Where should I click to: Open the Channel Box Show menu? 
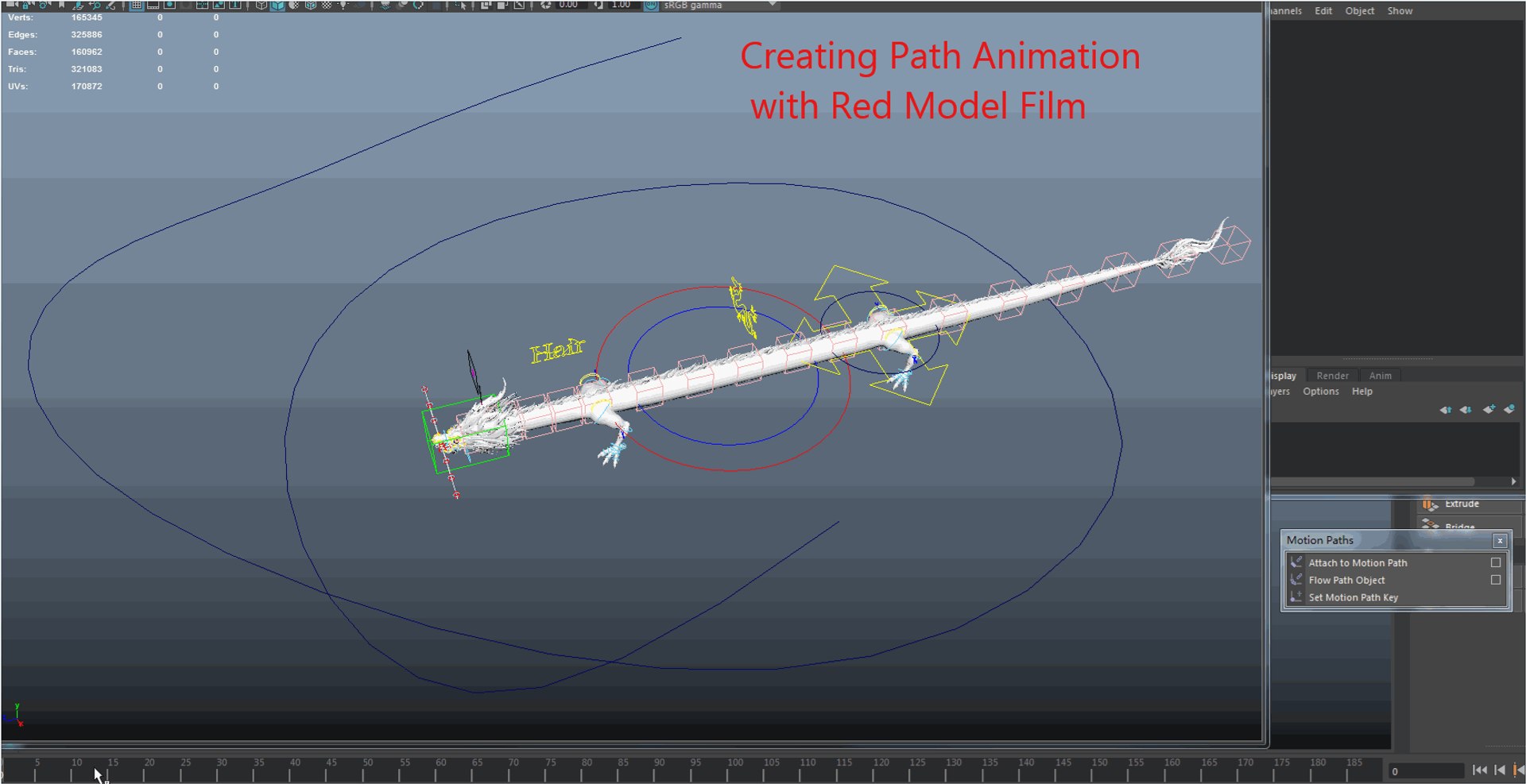[x=1400, y=11]
